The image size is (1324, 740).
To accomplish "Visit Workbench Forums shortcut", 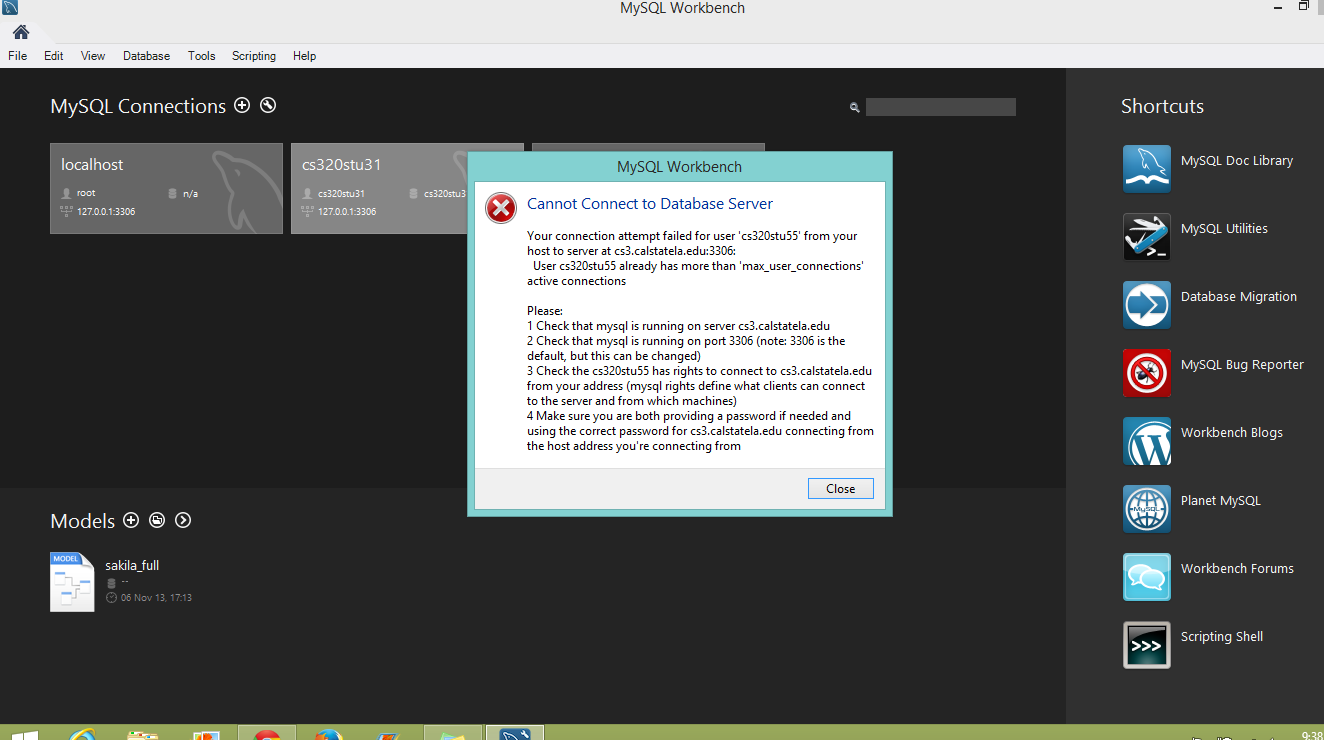I will [x=1236, y=569].
